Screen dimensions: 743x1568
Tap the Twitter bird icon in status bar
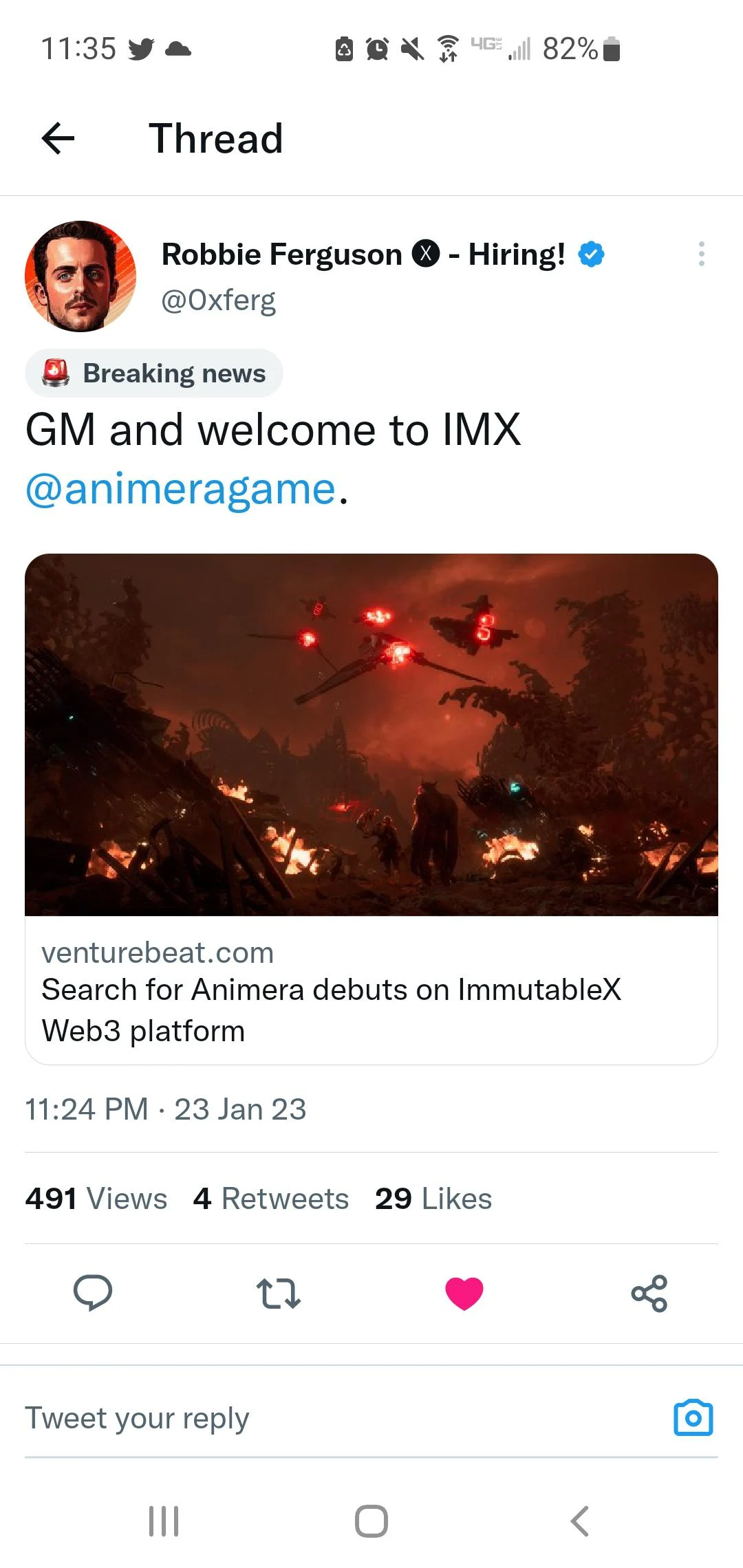tap(141, 48)
